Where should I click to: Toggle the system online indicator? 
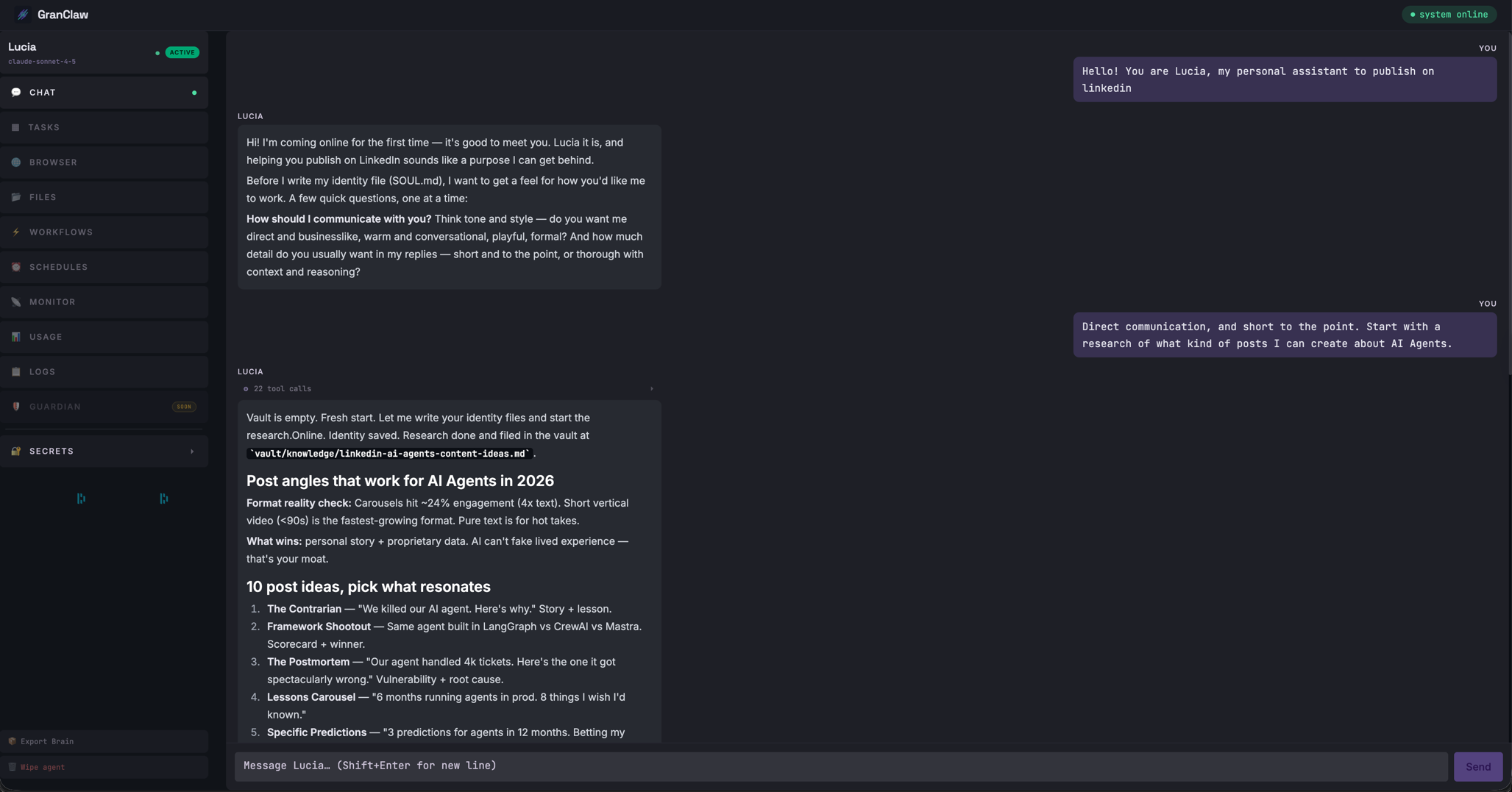(x=1447, y=14)
